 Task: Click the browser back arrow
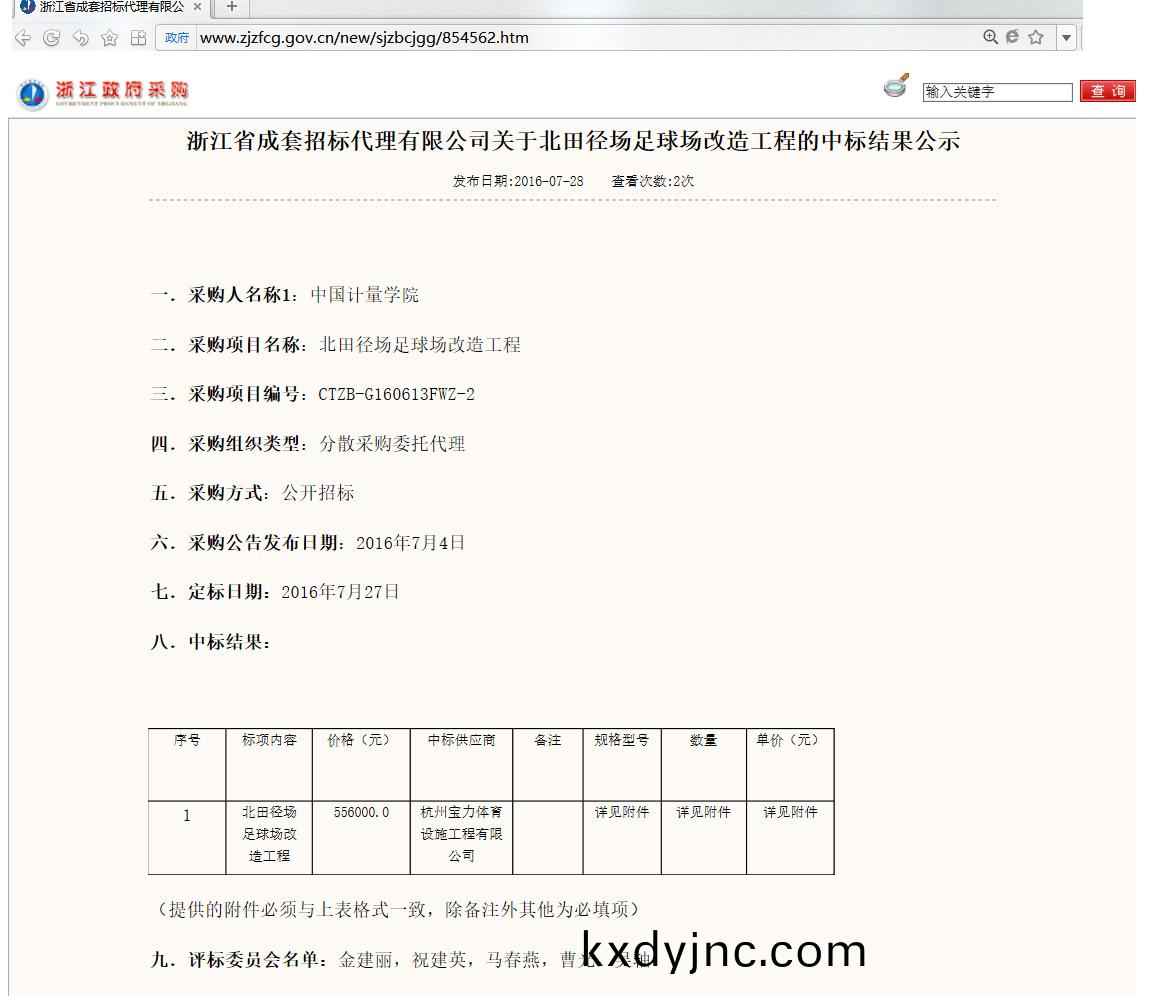coord(21,38)
